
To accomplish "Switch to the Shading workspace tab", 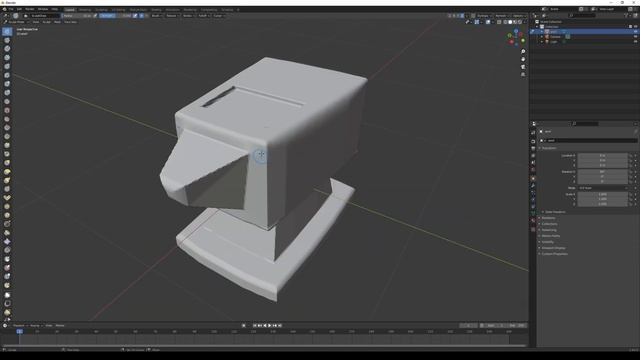I will [x=156, y=9].
